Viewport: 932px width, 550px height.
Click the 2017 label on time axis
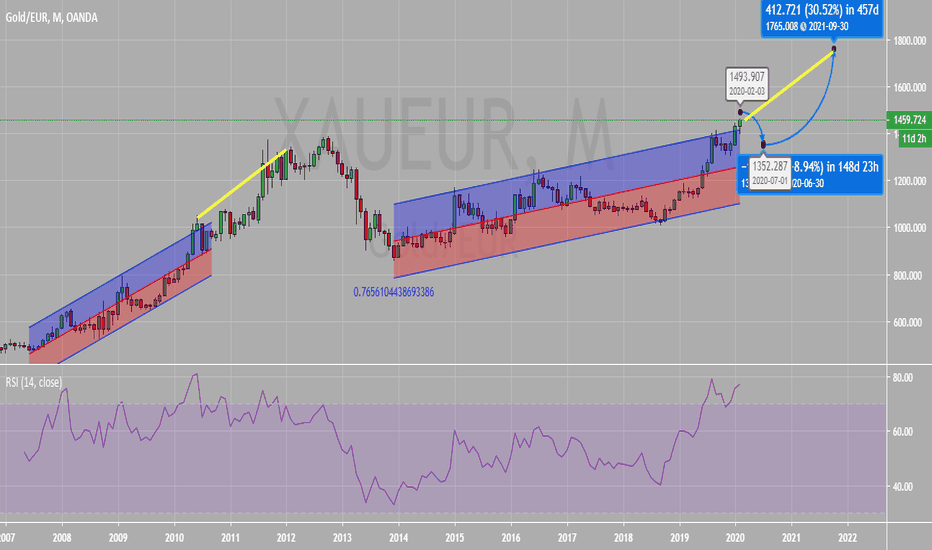[x=567, y=538]
